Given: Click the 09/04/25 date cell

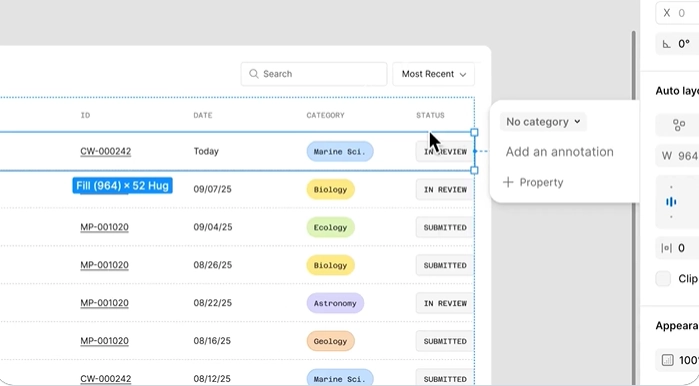Looking at the screenshot, I should (x=213, y=227).
